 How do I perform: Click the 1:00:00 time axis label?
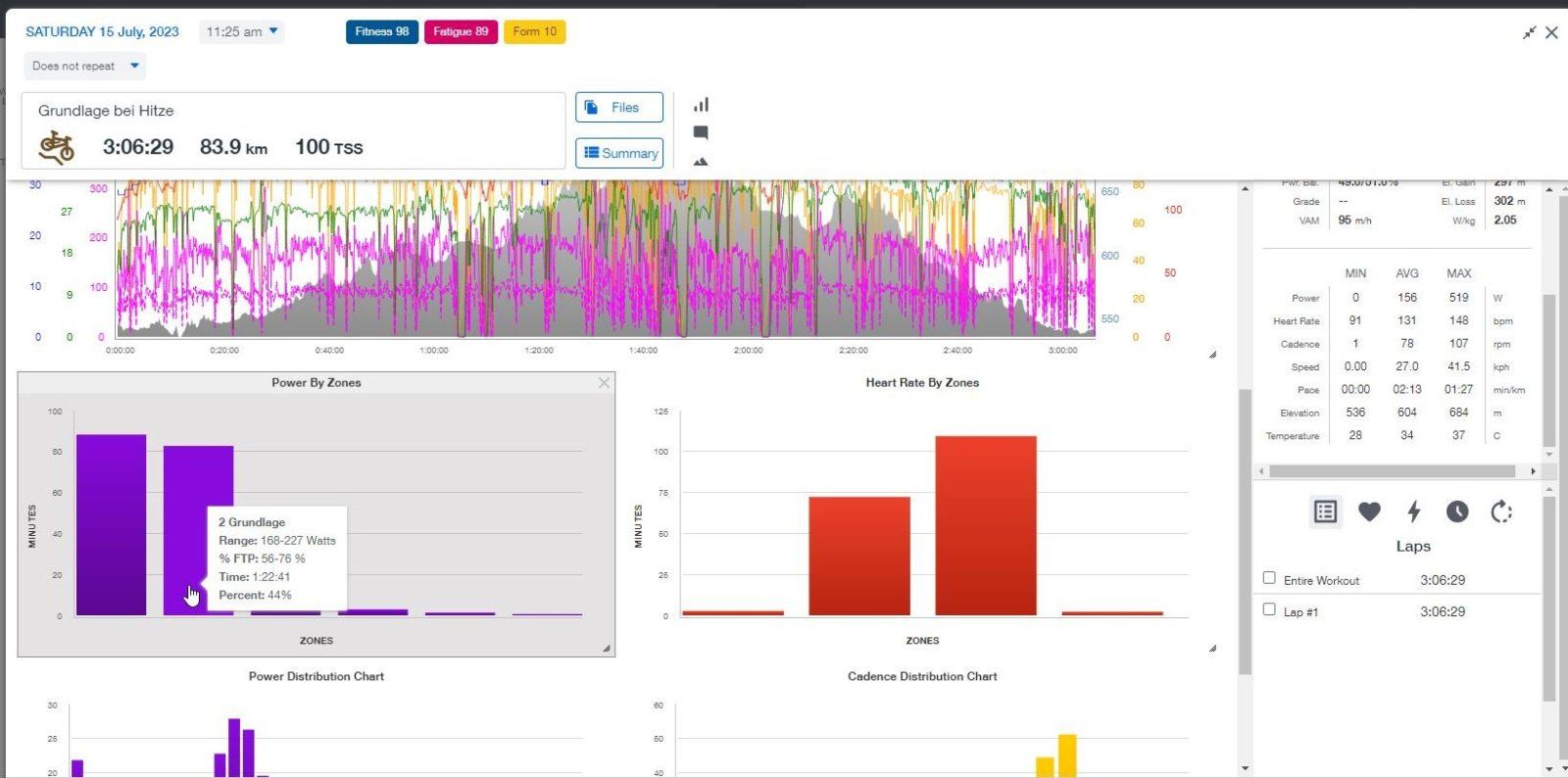pyautogui.click(x=434, y=350)
